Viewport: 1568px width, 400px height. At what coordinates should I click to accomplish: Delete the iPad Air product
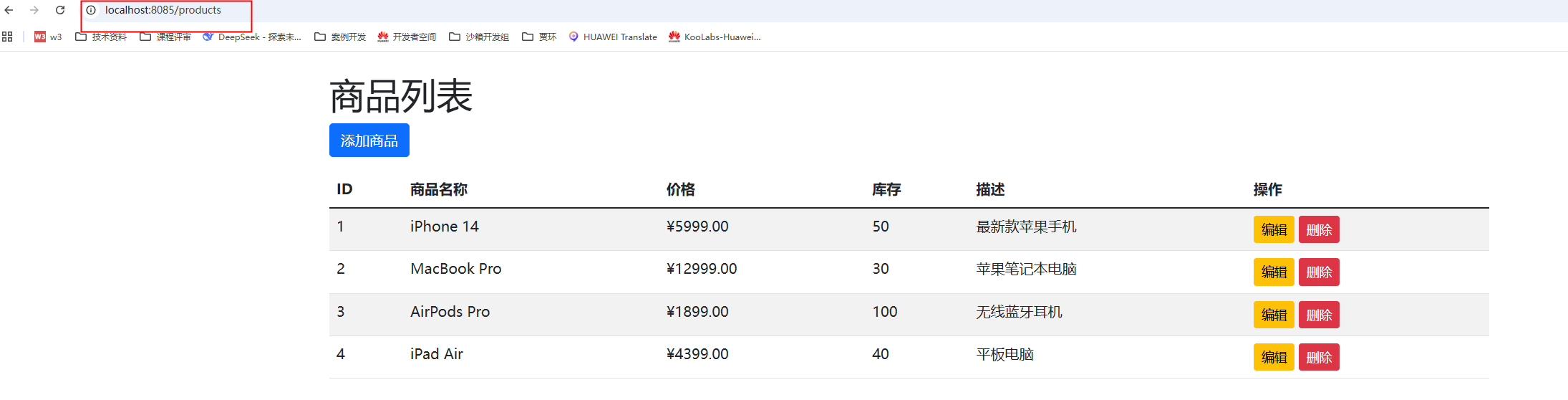pos(1318,357)
